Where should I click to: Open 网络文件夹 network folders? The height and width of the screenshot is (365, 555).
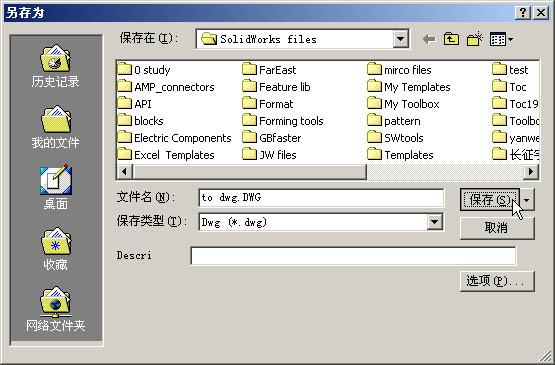point(56,309)
